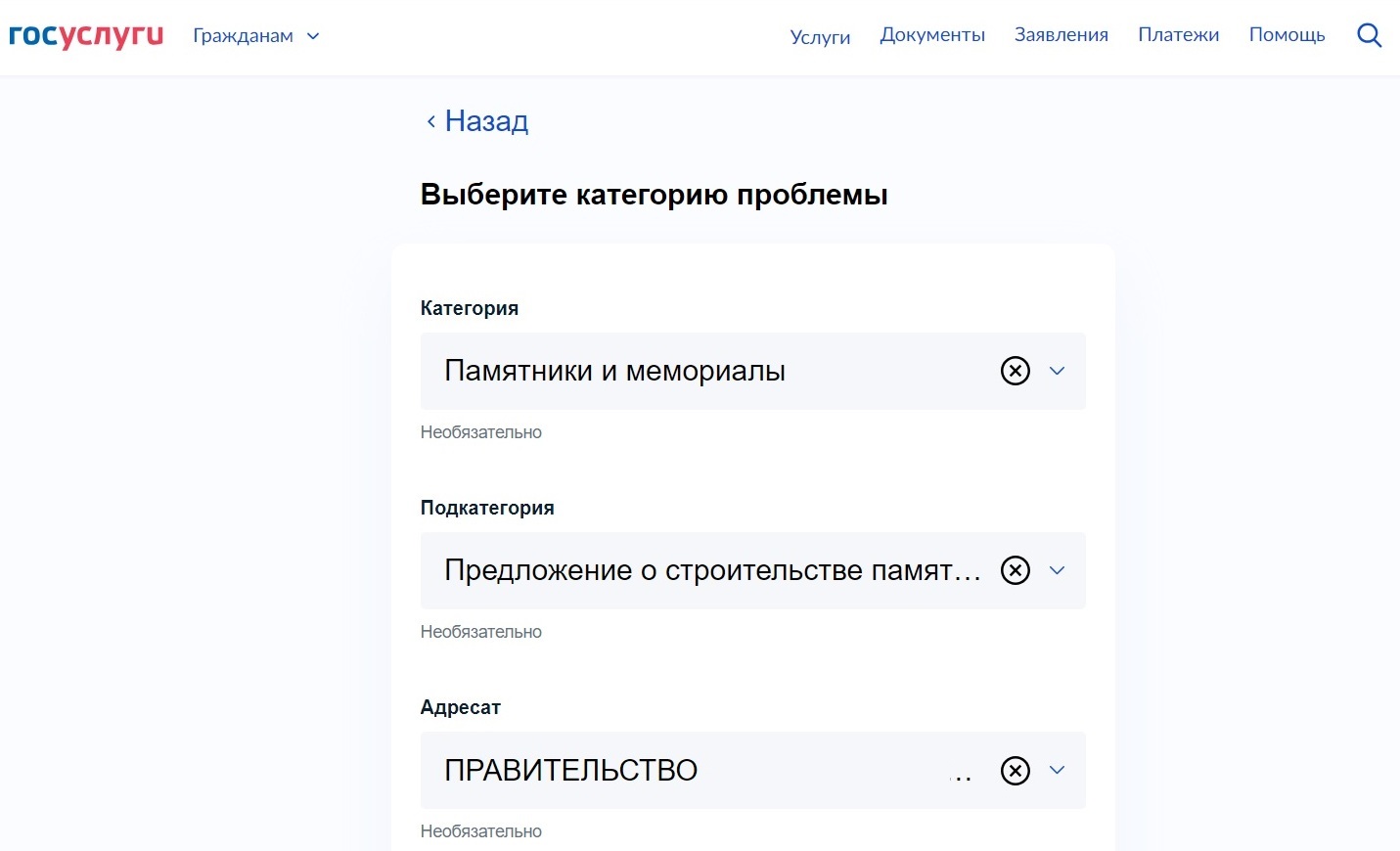Expand the Категория dropdown arrow

pyautogui.click(x=1057, y=372)
